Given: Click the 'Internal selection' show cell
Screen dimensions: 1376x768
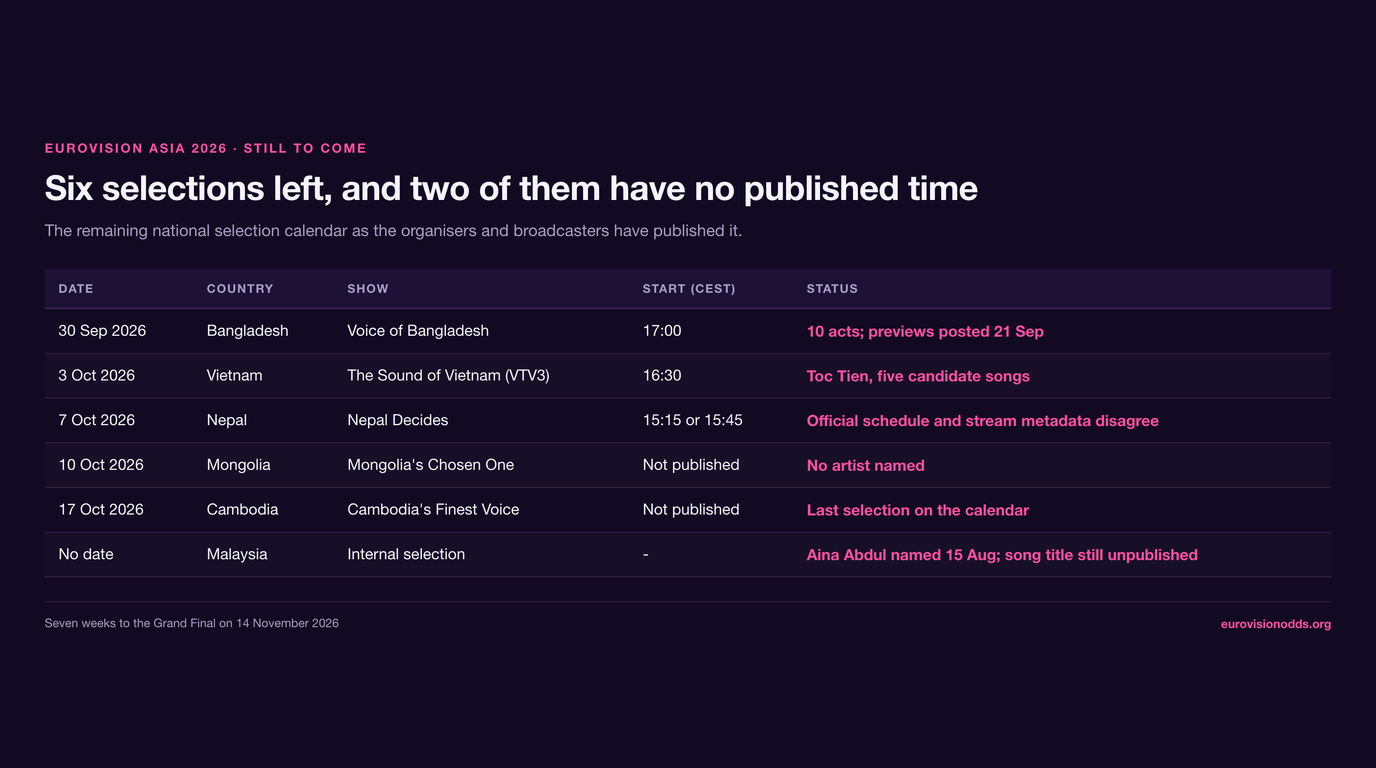Looking at the screenshot, I should click(406, 554).
